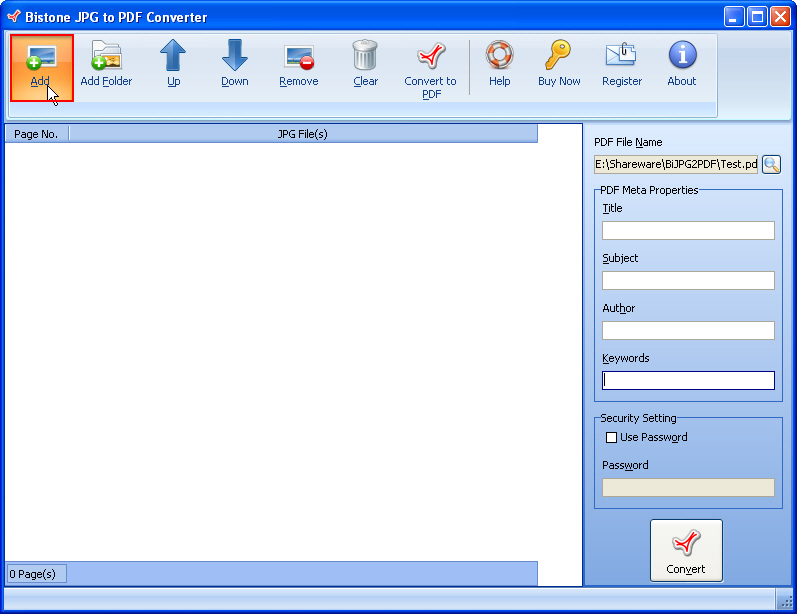
Task: Click the JPG File(s) column header
Action: (x=303, y=134)
